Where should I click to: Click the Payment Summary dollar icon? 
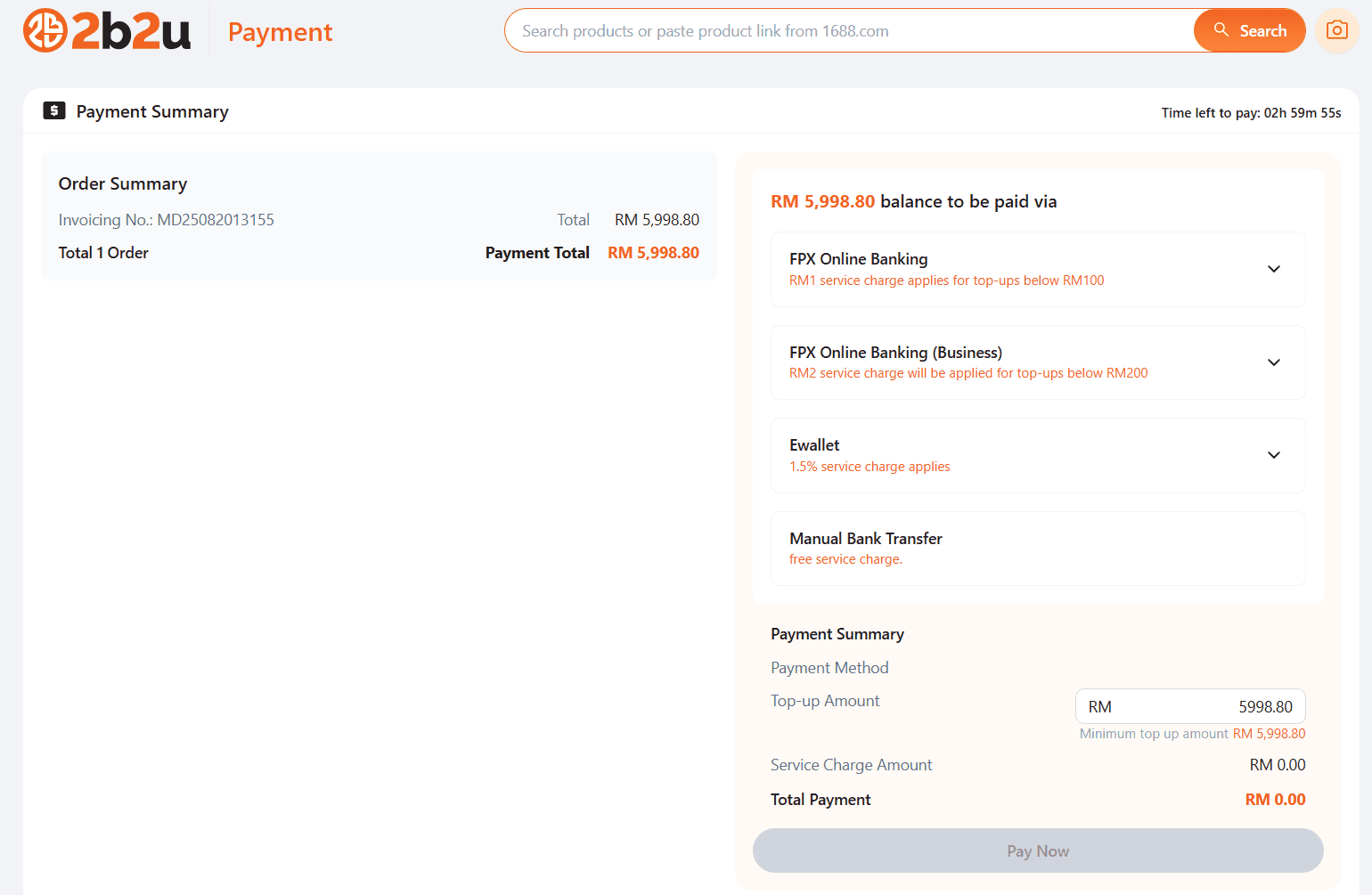pos(54,111)
